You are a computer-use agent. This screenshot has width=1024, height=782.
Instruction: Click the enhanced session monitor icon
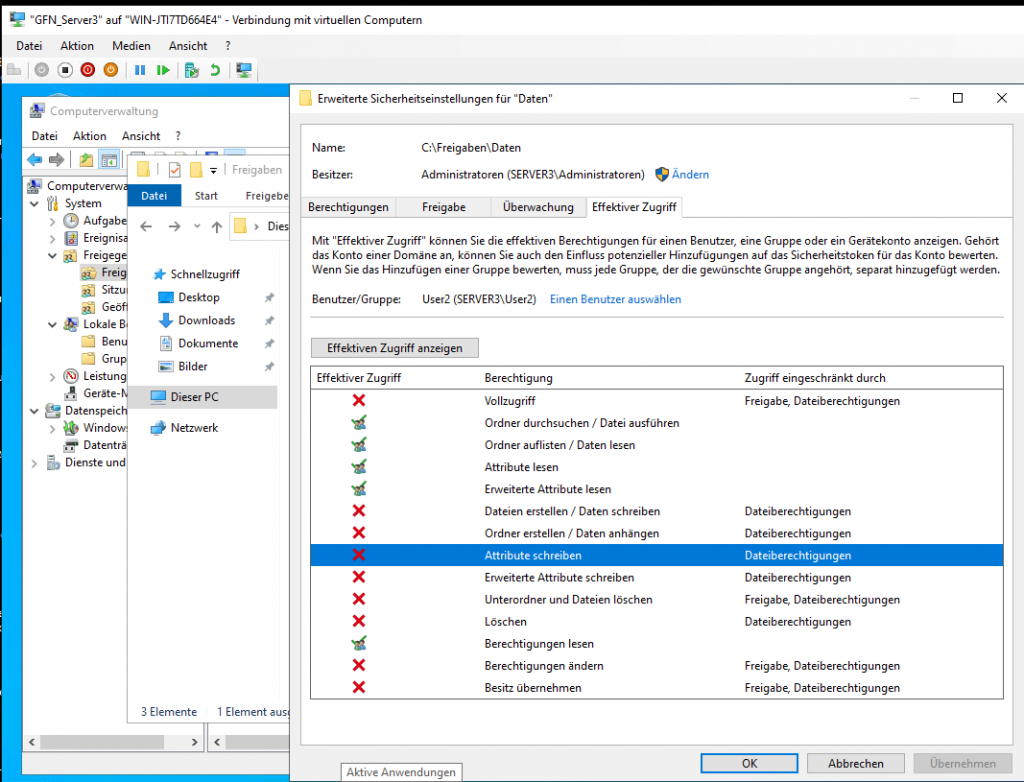click(243, 70)
